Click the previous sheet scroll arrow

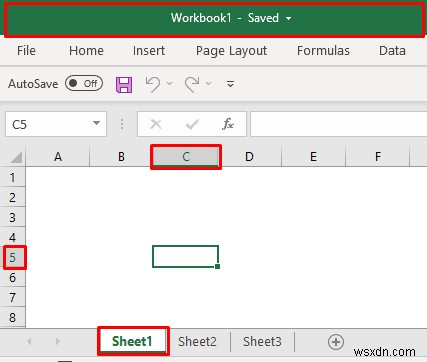click(29, 342)
